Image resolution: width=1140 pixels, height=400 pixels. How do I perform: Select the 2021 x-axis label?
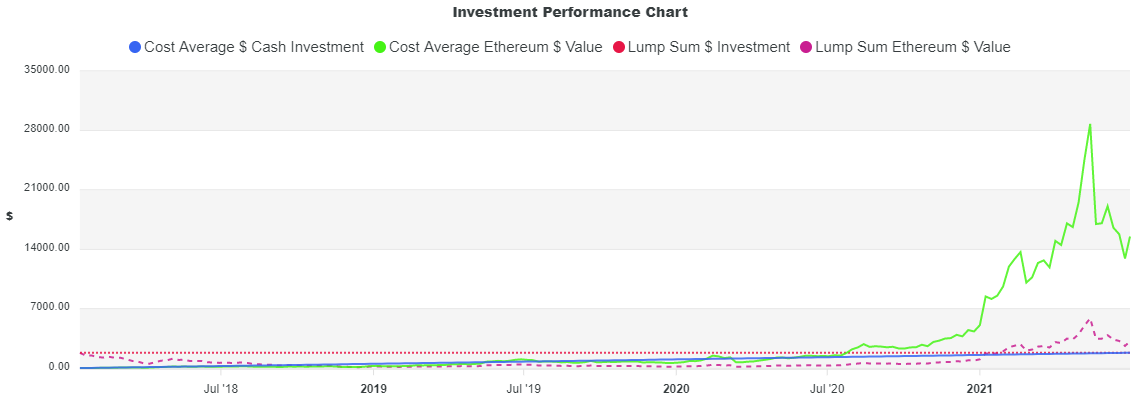980,388
